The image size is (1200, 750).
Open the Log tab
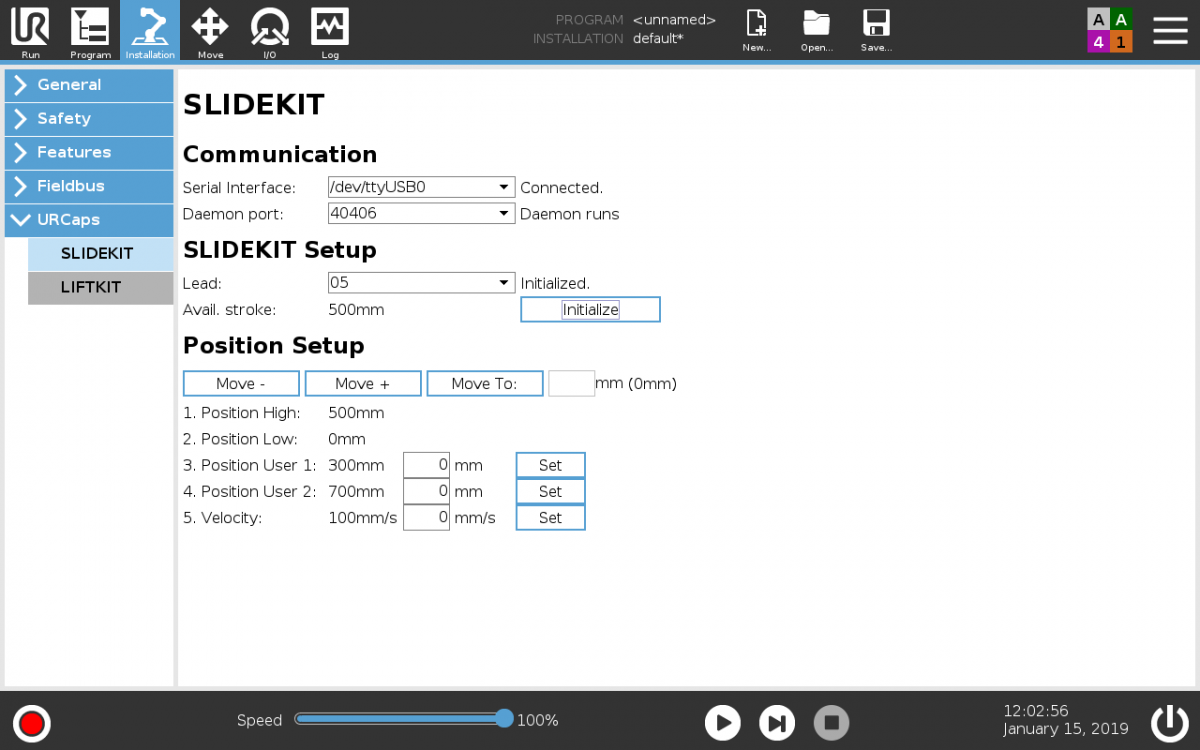pos(330,31)
